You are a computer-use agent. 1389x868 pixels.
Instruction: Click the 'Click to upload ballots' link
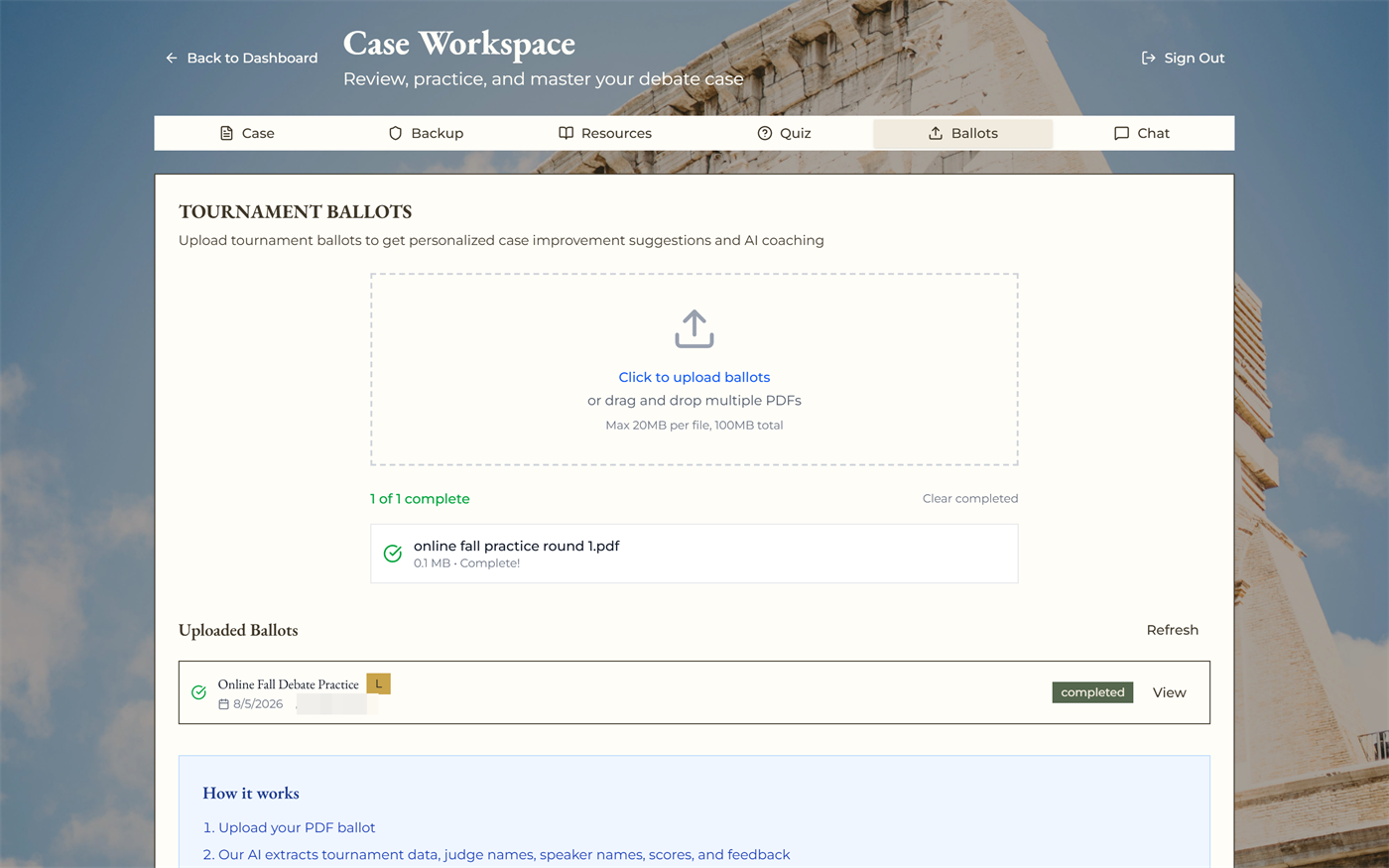pyautogui.click(x=694, y=377)
